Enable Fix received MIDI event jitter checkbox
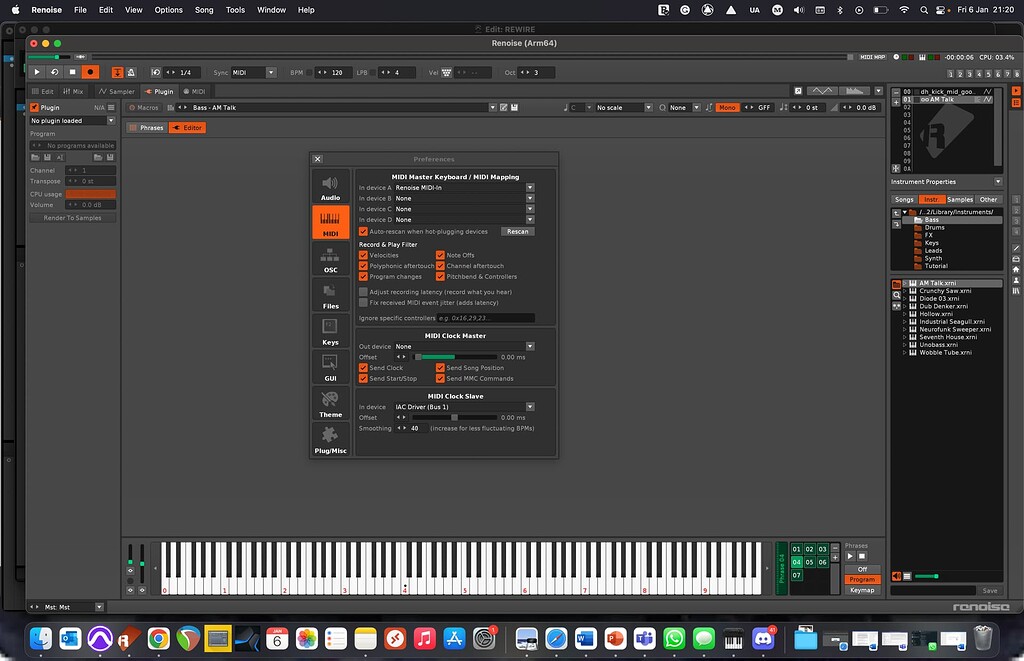 click(363, 302)
